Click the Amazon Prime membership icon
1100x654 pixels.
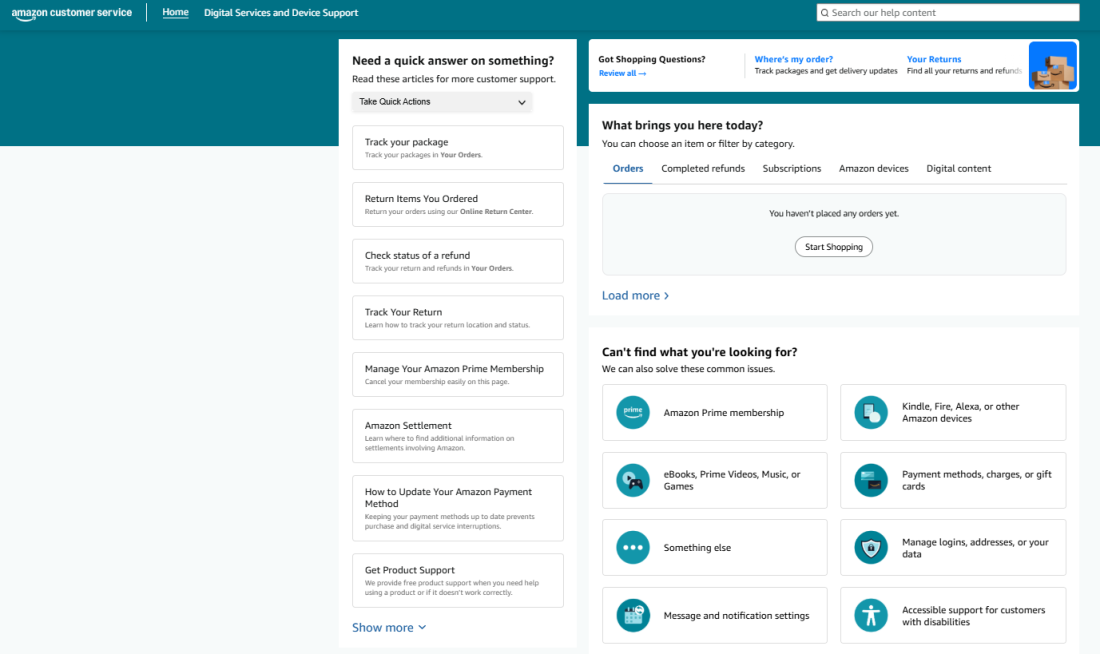[633, 413]
